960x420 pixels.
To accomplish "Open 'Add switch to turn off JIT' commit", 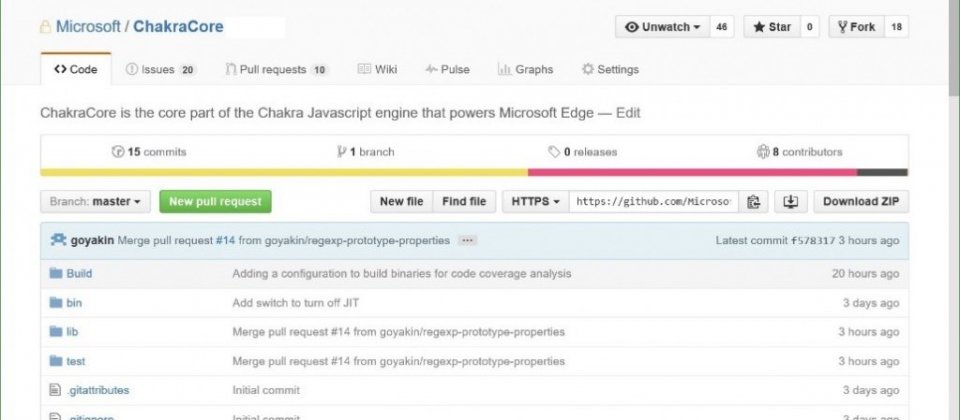I will 296,303.
